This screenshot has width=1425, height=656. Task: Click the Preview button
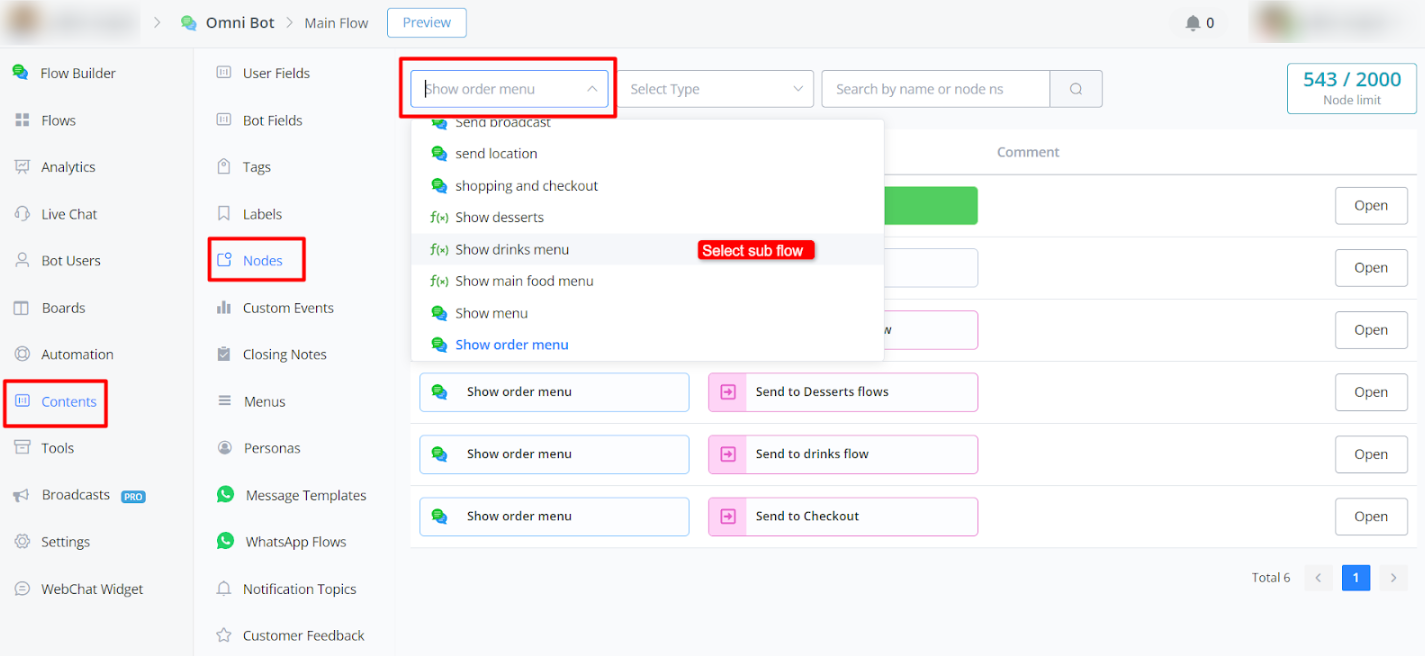[x=426, y=23]
